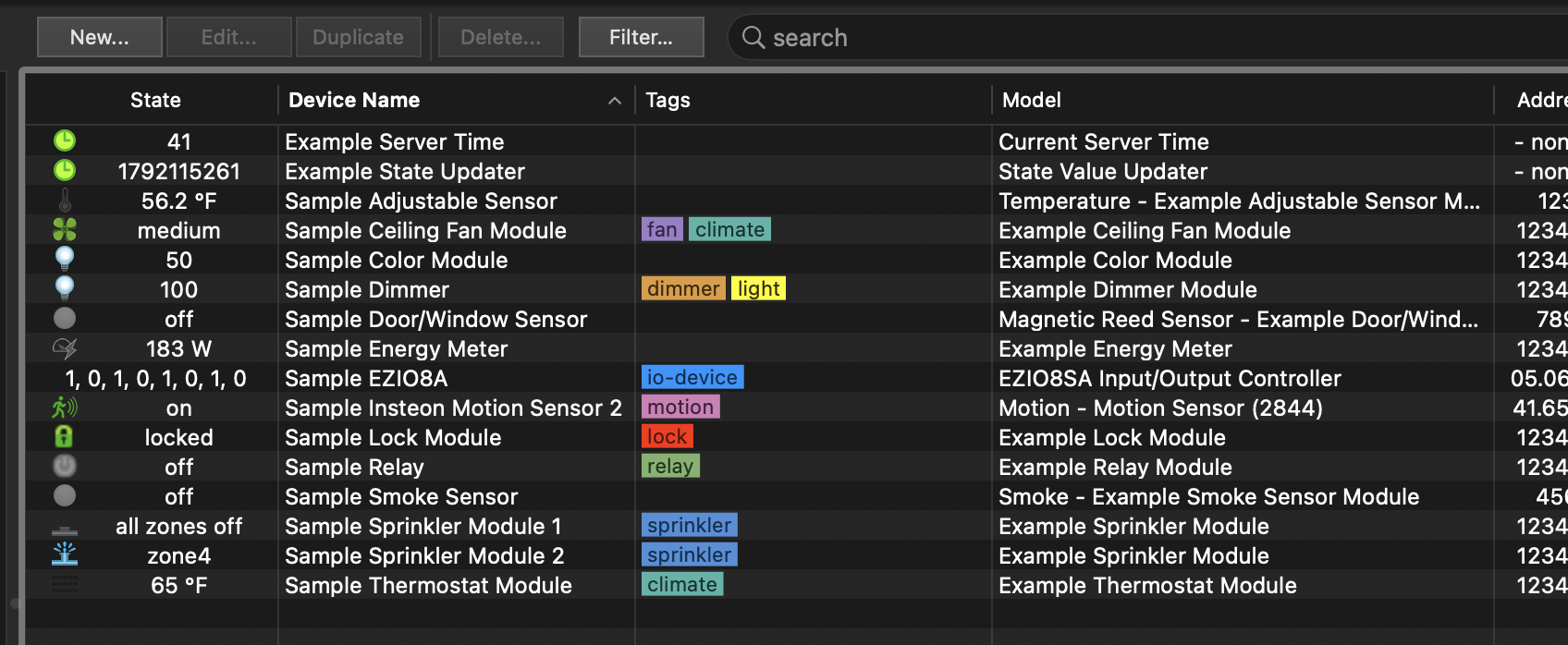
Task: Click the power icon for Sample Relay
Action: point(65,466)
